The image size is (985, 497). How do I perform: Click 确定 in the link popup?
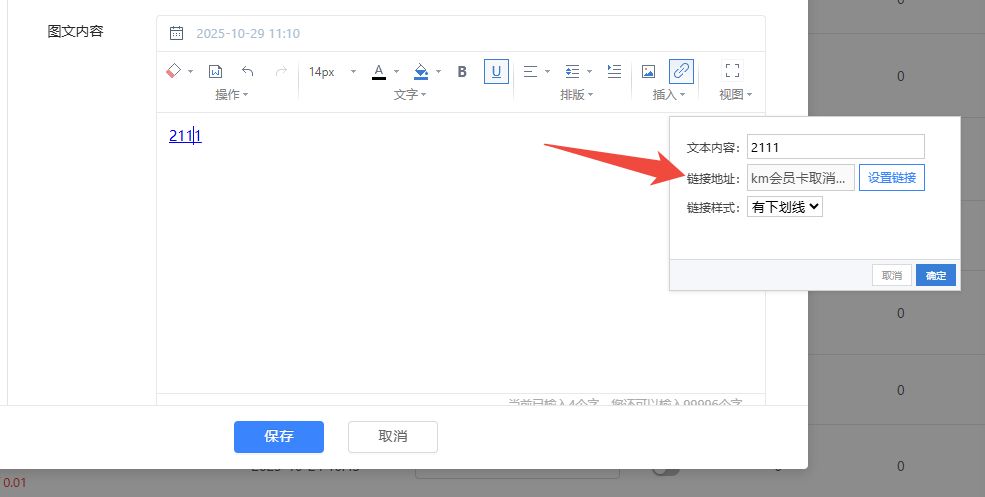click(x=935, y=276)
